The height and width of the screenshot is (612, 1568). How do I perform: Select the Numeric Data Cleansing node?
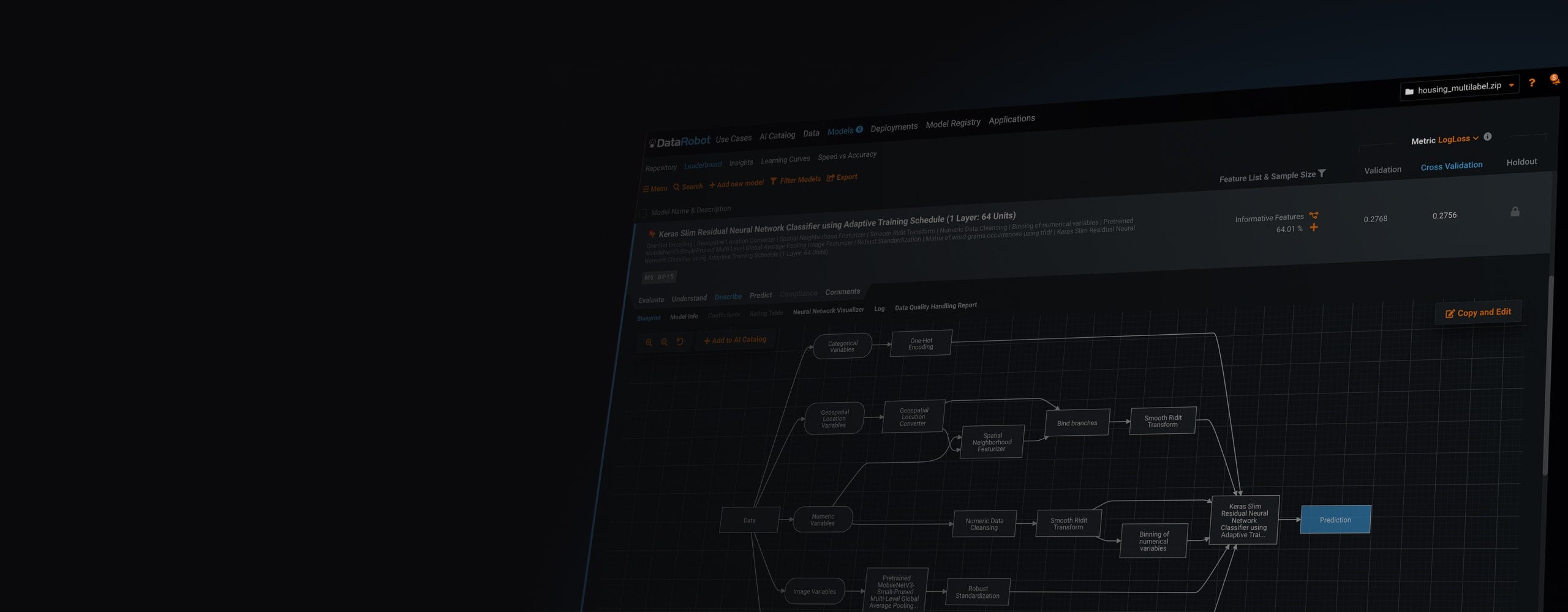pos(984,524)
